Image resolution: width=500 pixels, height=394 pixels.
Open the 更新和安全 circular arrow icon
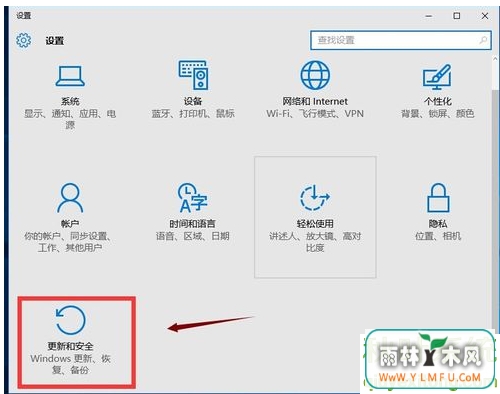coord(70,320)
